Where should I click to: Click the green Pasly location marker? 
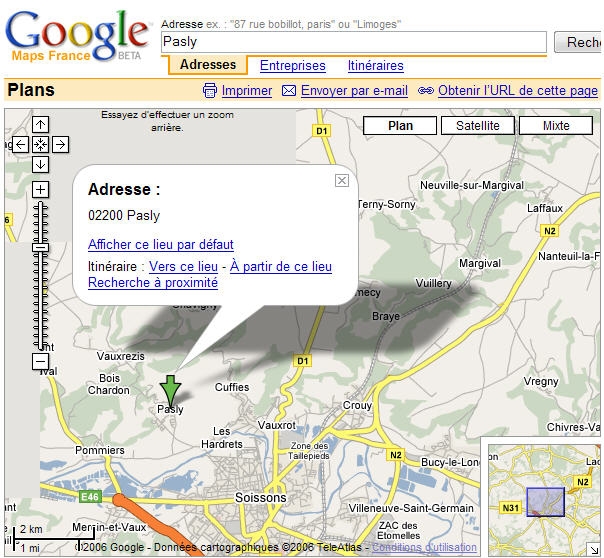point(170,390)
